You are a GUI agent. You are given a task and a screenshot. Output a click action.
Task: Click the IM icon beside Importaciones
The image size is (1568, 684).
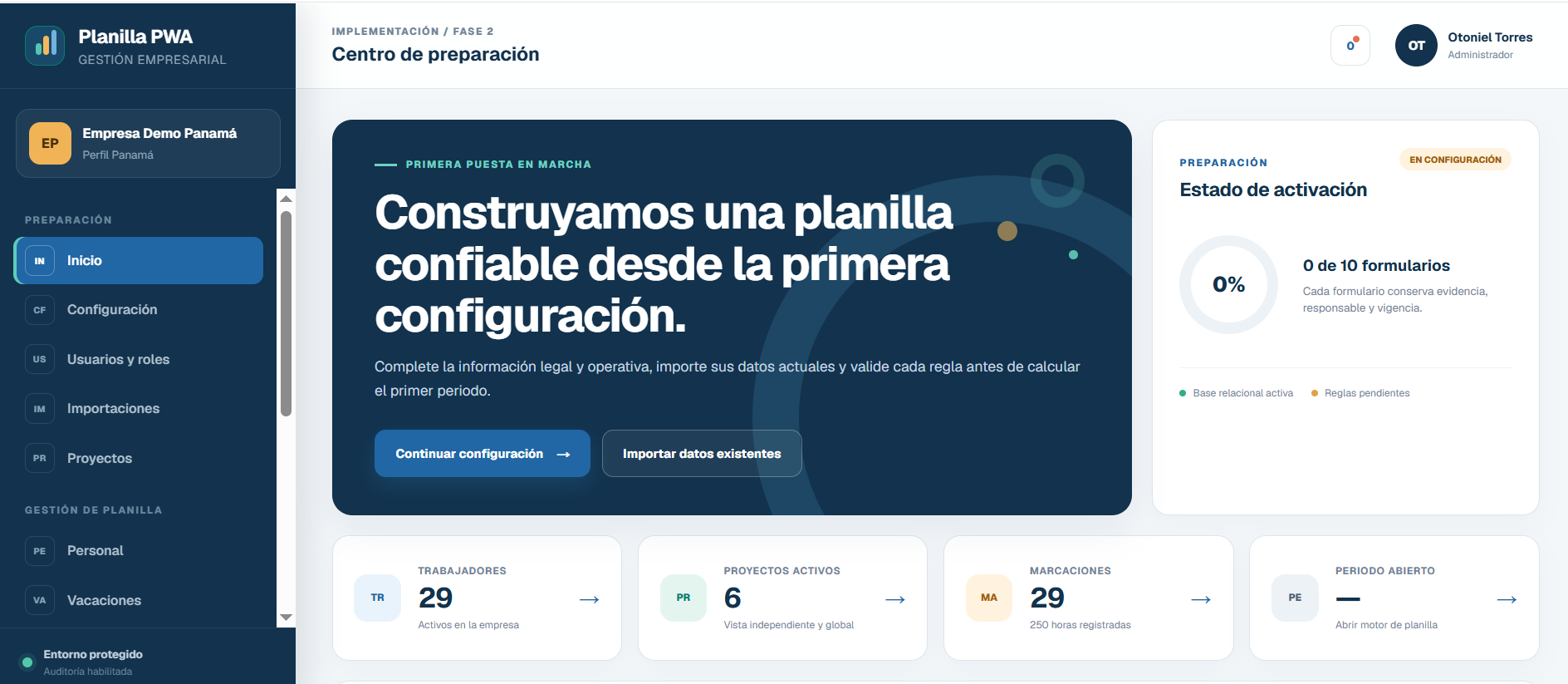40,409
